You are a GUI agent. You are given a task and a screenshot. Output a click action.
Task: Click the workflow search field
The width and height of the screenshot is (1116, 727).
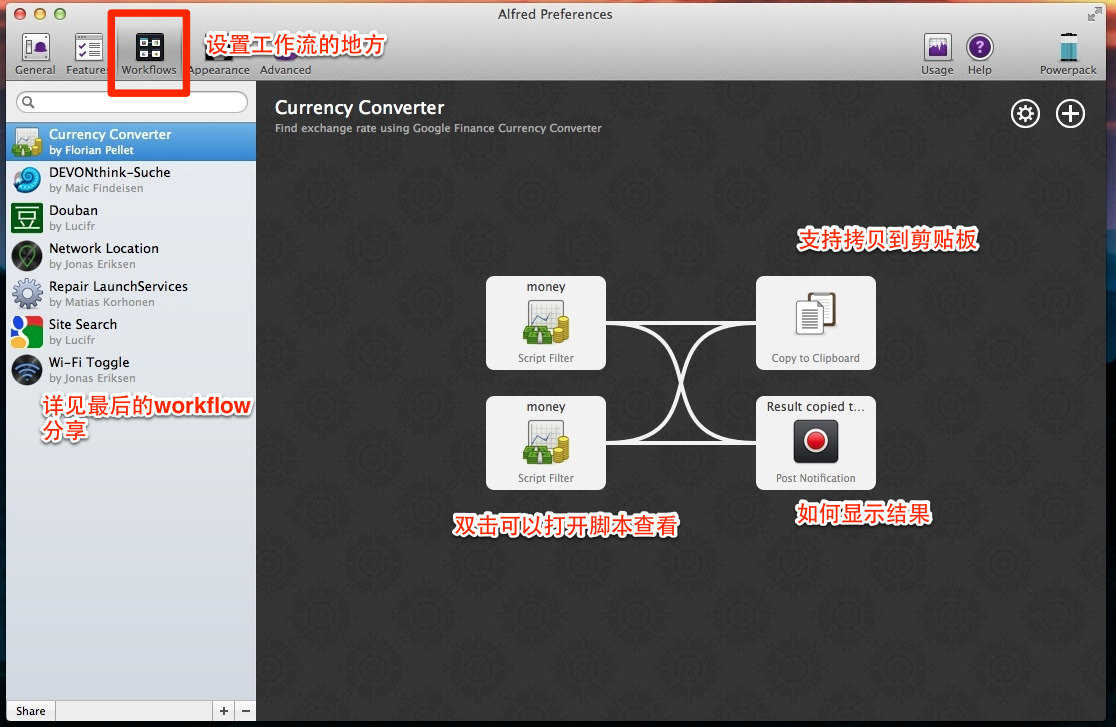click(132, 102)
